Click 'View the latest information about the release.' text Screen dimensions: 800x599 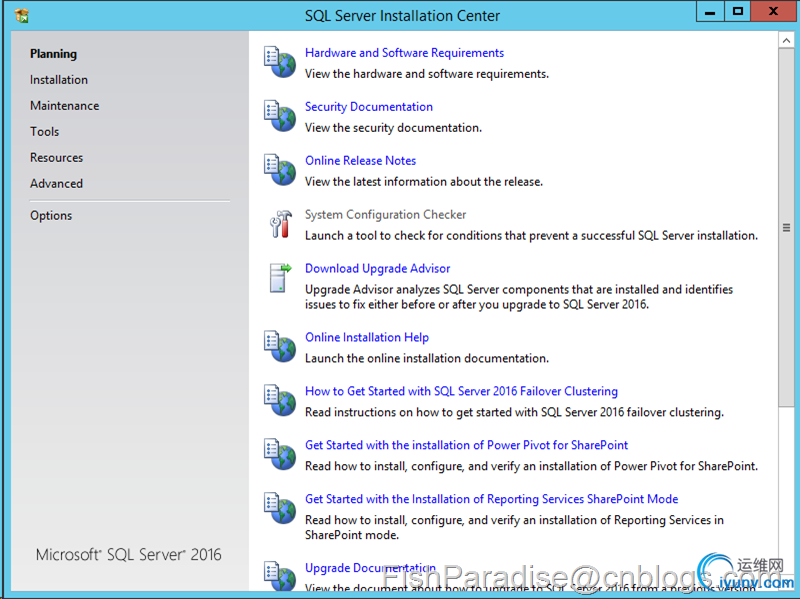click(x=424, y=182)
